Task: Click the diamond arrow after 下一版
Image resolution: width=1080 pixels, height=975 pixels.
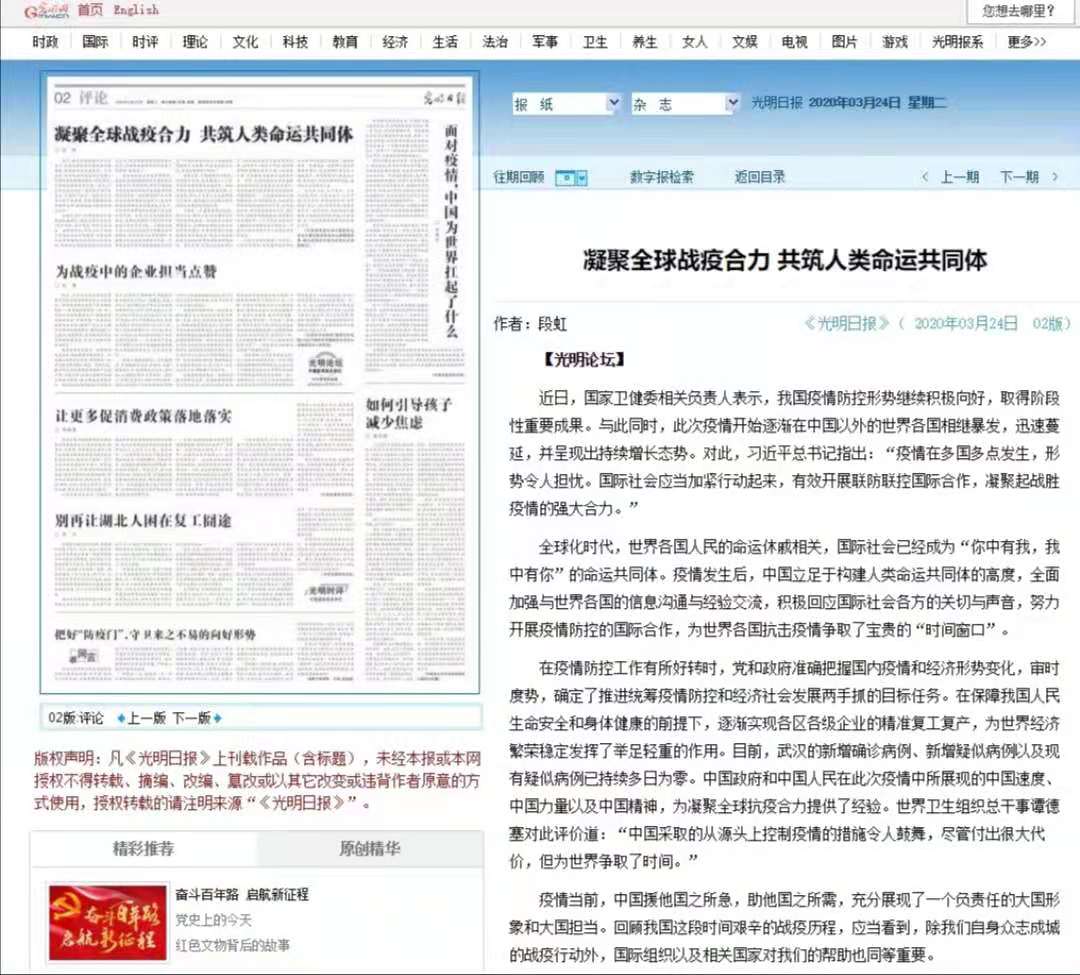Action: point(217,718)
